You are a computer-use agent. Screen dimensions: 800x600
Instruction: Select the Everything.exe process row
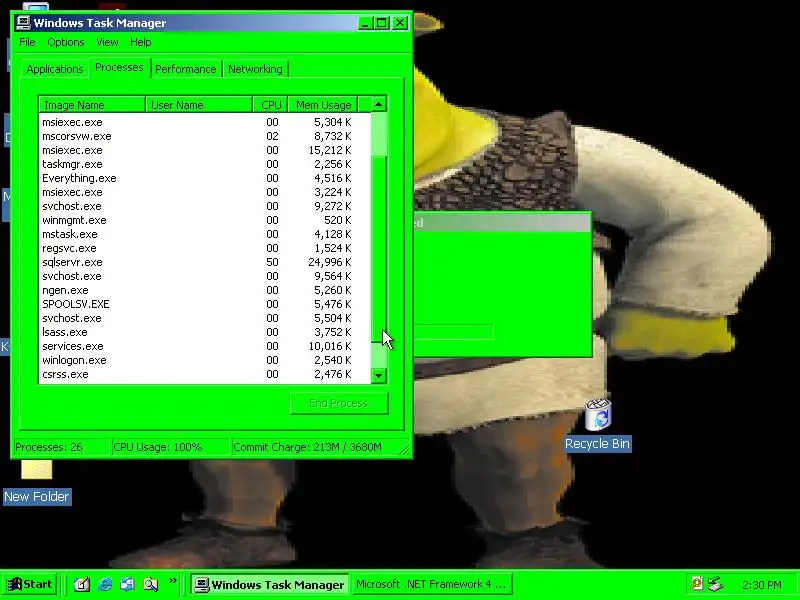(205, 178)
